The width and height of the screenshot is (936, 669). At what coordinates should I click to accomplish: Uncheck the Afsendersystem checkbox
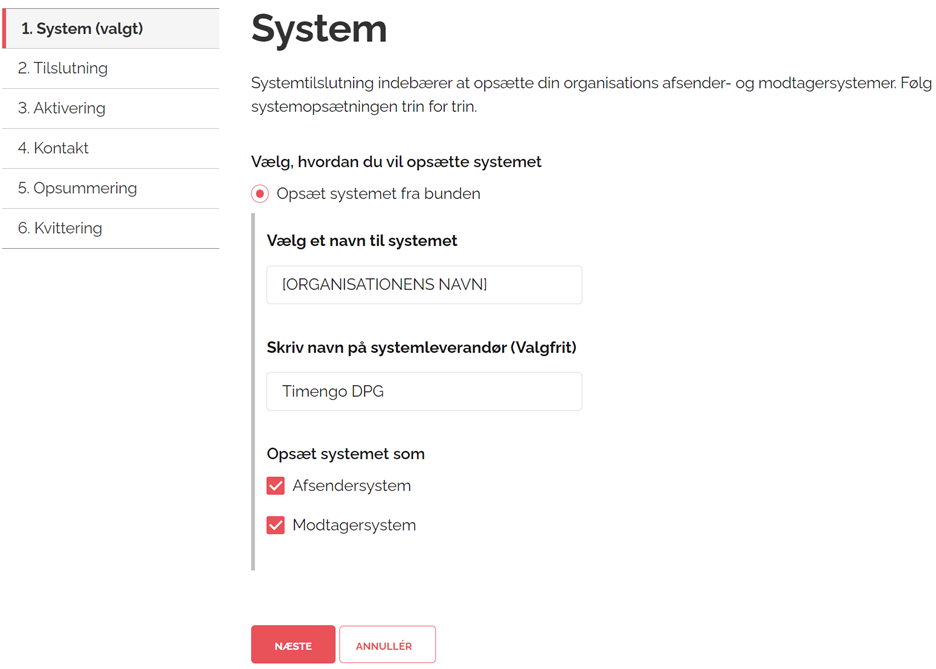tap(276, 486)
